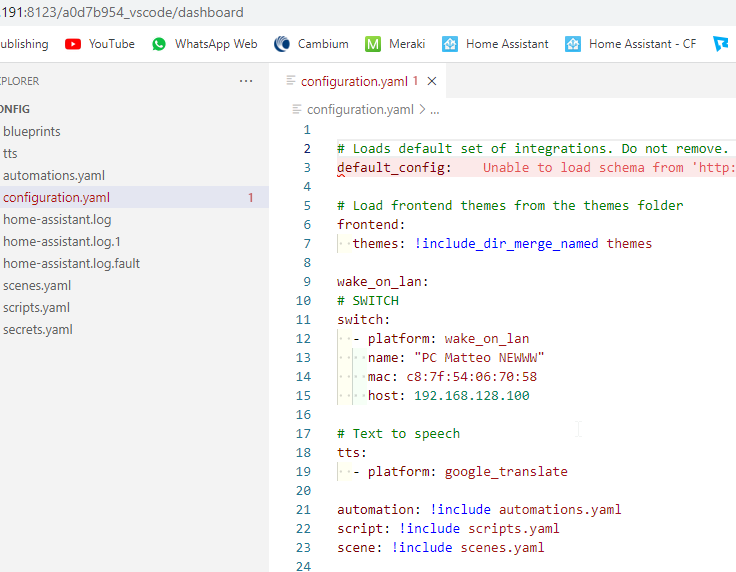Open scenes.yaml in the file list
Screen dimensions: 736x572
(x=37, y=286)
